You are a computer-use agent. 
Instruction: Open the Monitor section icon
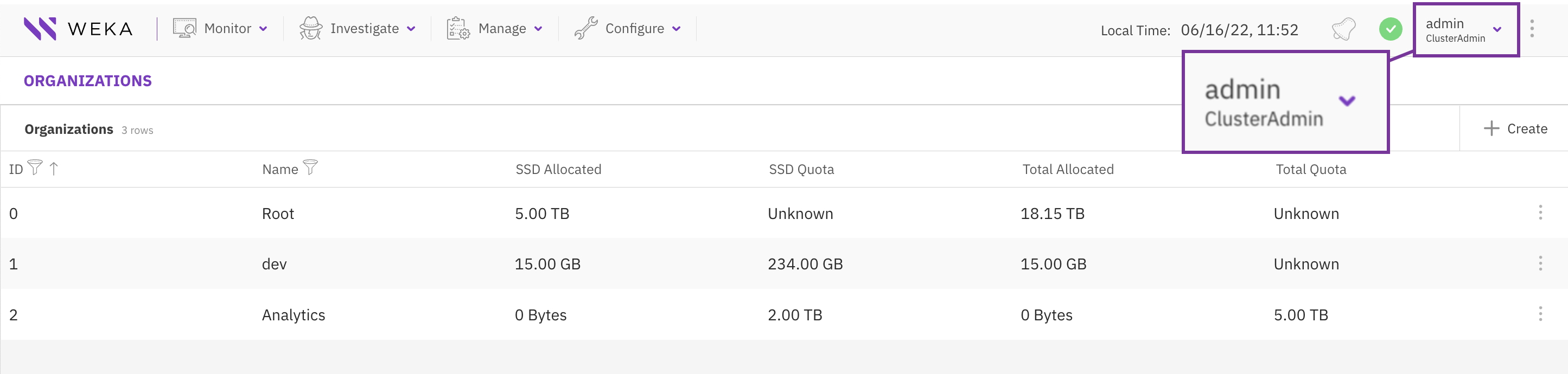click(183, 28)
